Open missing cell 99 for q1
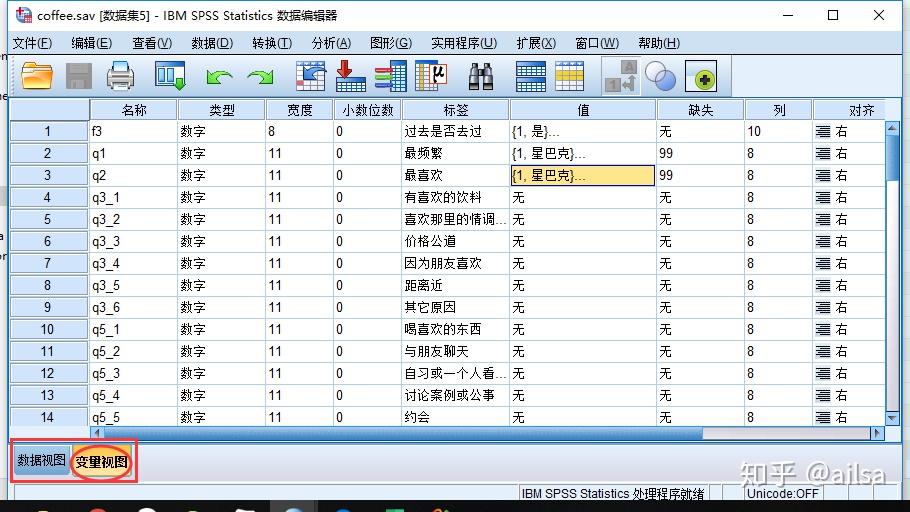This screenshot has width=910, height=512. [x=700, y=154]
